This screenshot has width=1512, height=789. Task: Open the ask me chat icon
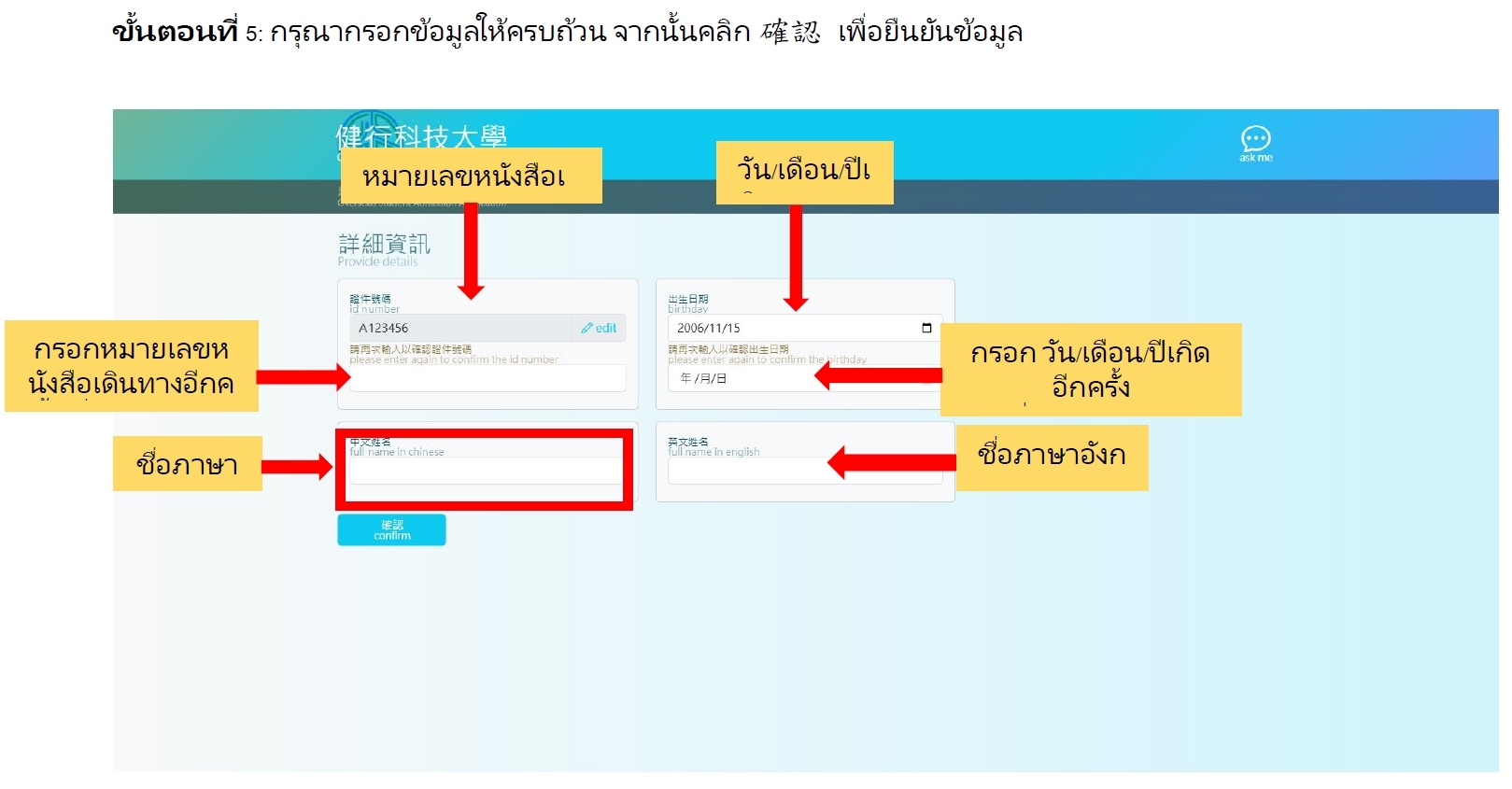(x=1255, y=143)
